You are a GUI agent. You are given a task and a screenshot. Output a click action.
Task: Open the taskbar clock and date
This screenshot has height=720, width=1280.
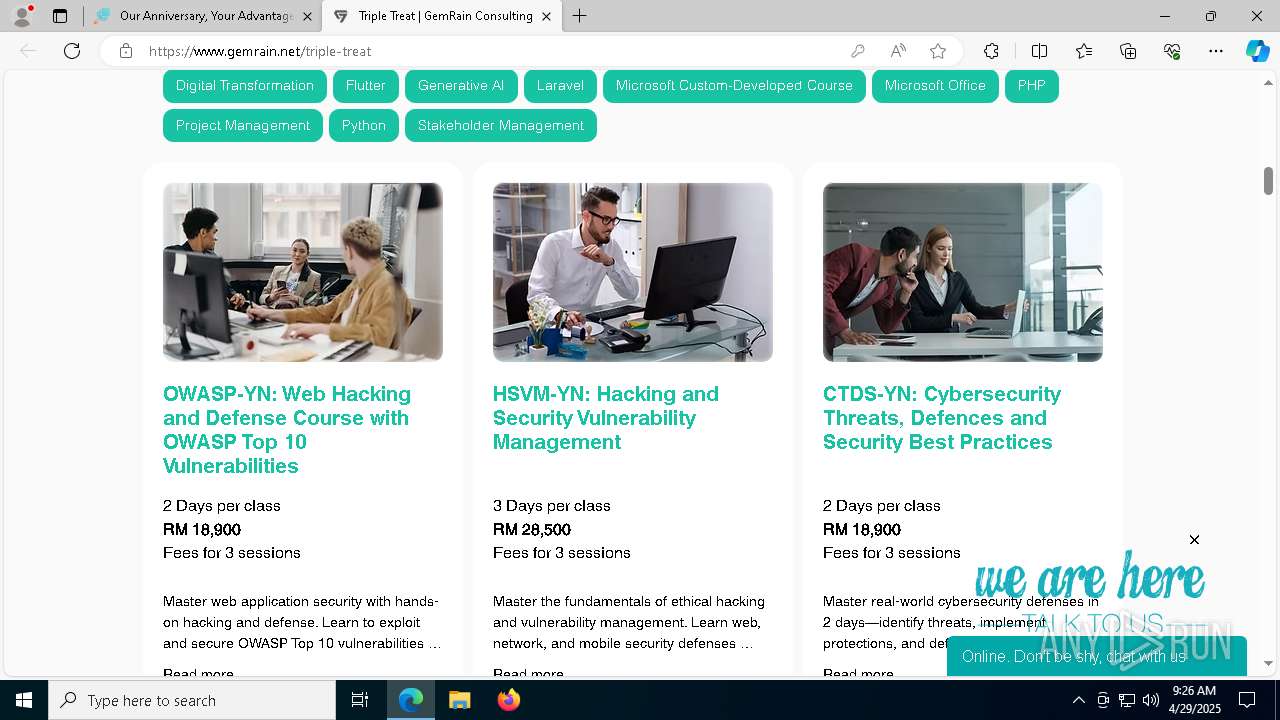coord(1194,700)
